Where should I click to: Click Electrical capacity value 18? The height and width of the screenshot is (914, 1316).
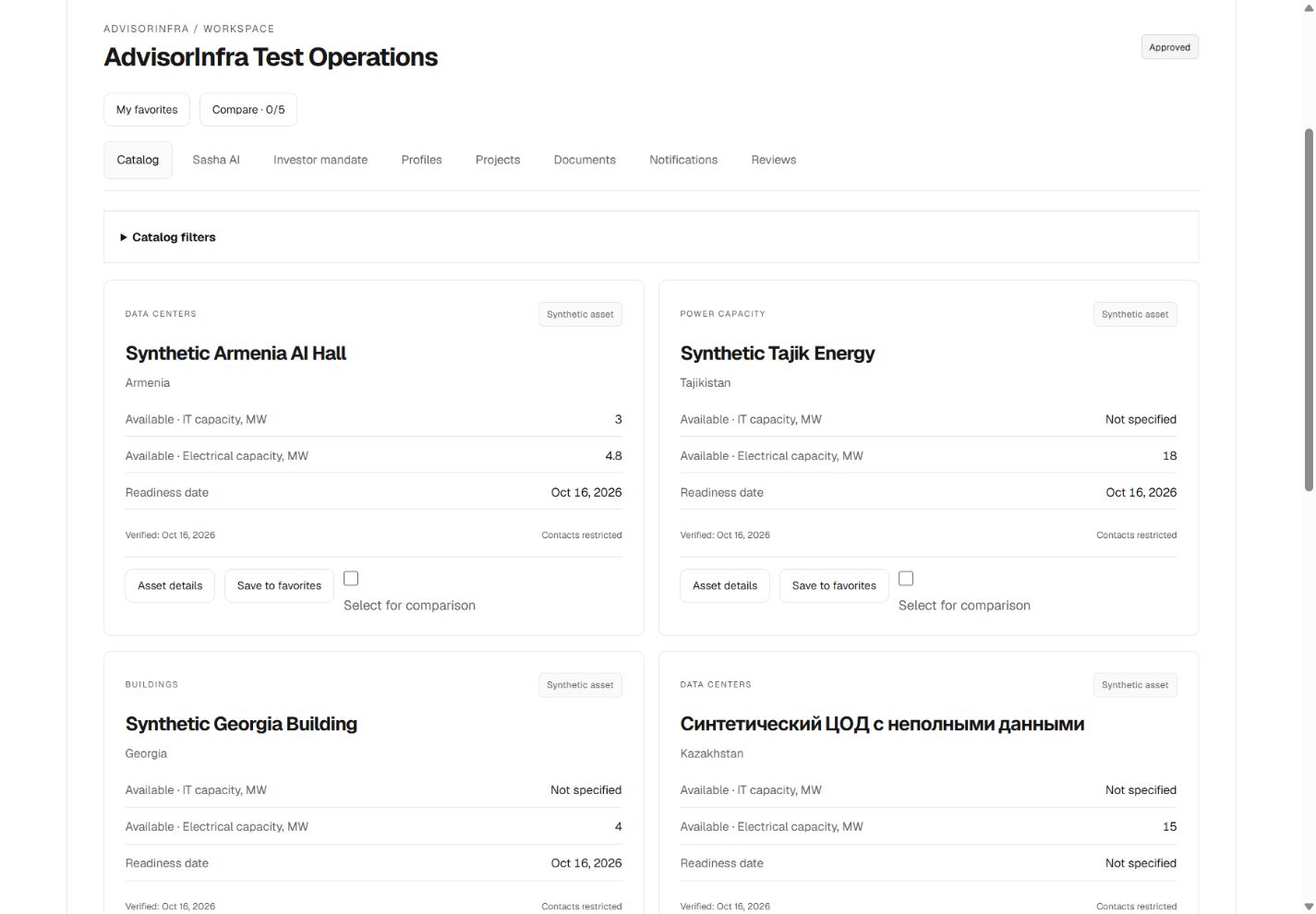click(x=1169, y=456)
